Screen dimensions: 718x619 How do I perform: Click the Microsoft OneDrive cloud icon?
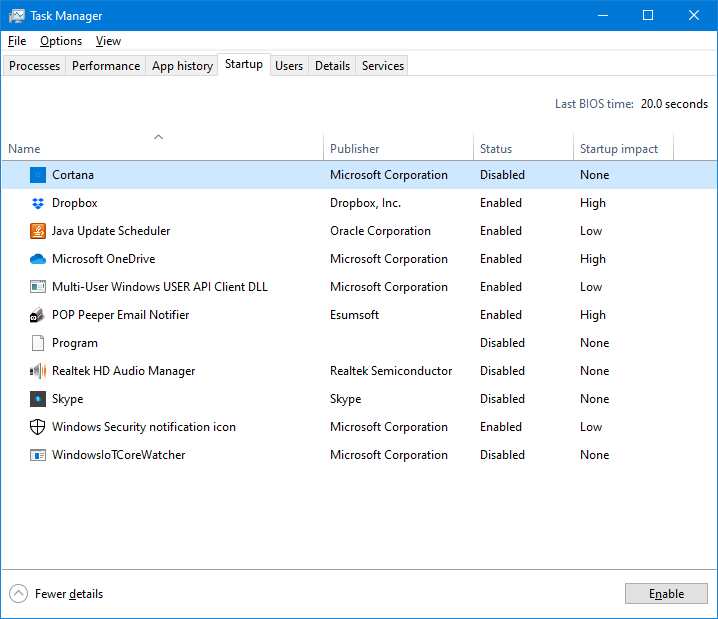tap(38, 259)
